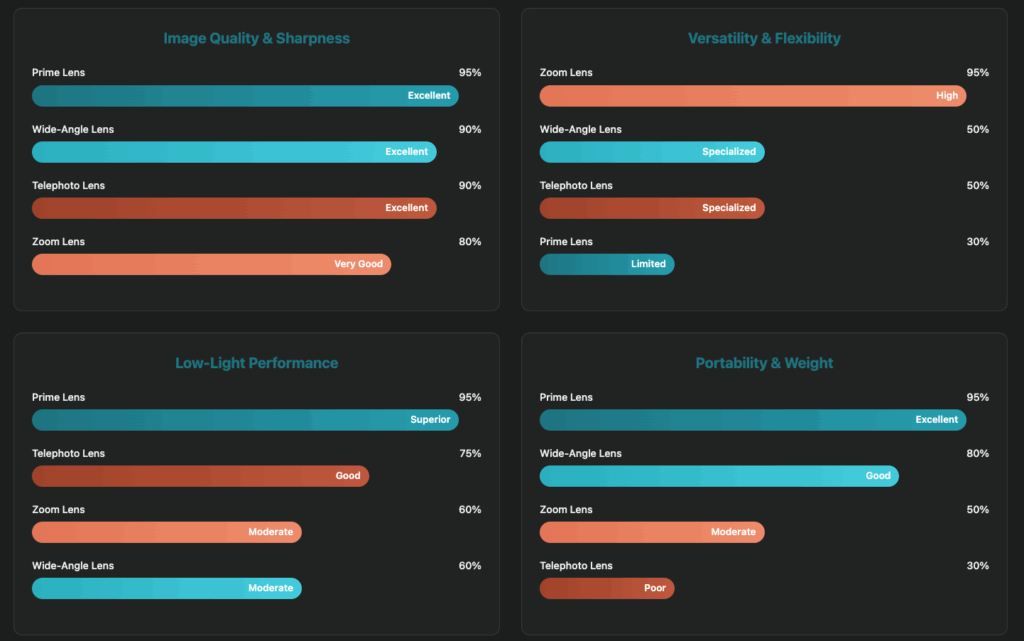Screen dimensions: 1024x641
Task: Click the Telephoto Lens 'Specialized' versatility bar
Action: click(652, 208)
